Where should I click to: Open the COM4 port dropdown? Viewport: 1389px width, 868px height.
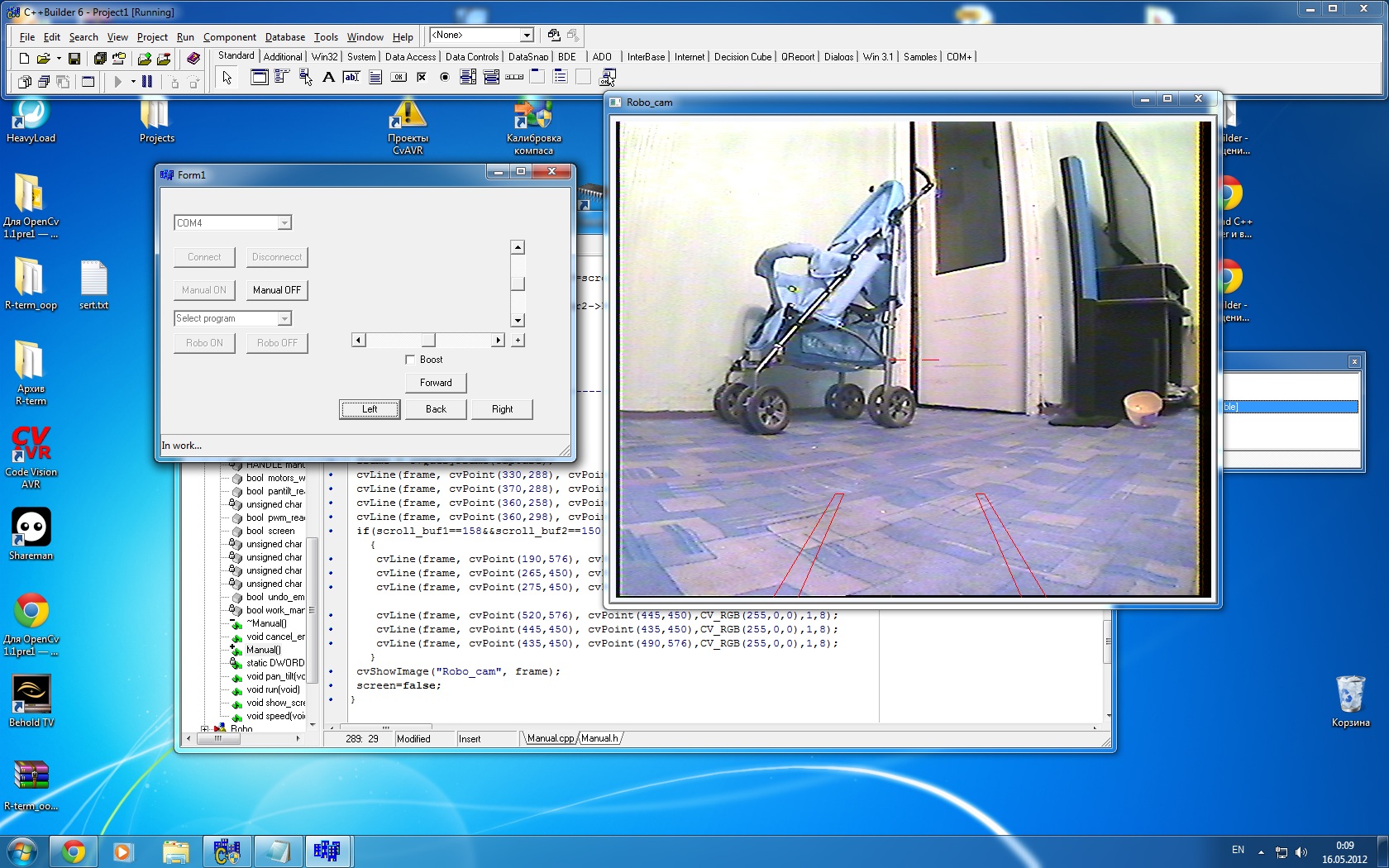284,223
